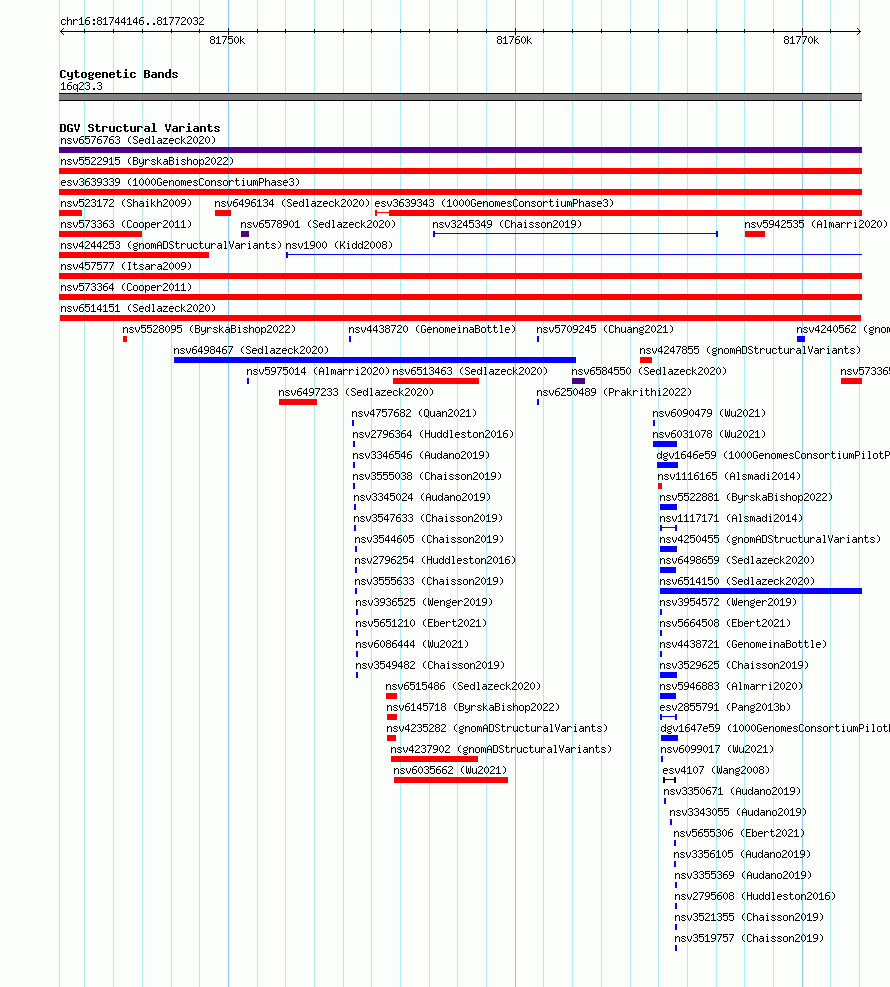
Task: Select nsv6086444 (Wu2021) label
Action: [x=412, y=644]
